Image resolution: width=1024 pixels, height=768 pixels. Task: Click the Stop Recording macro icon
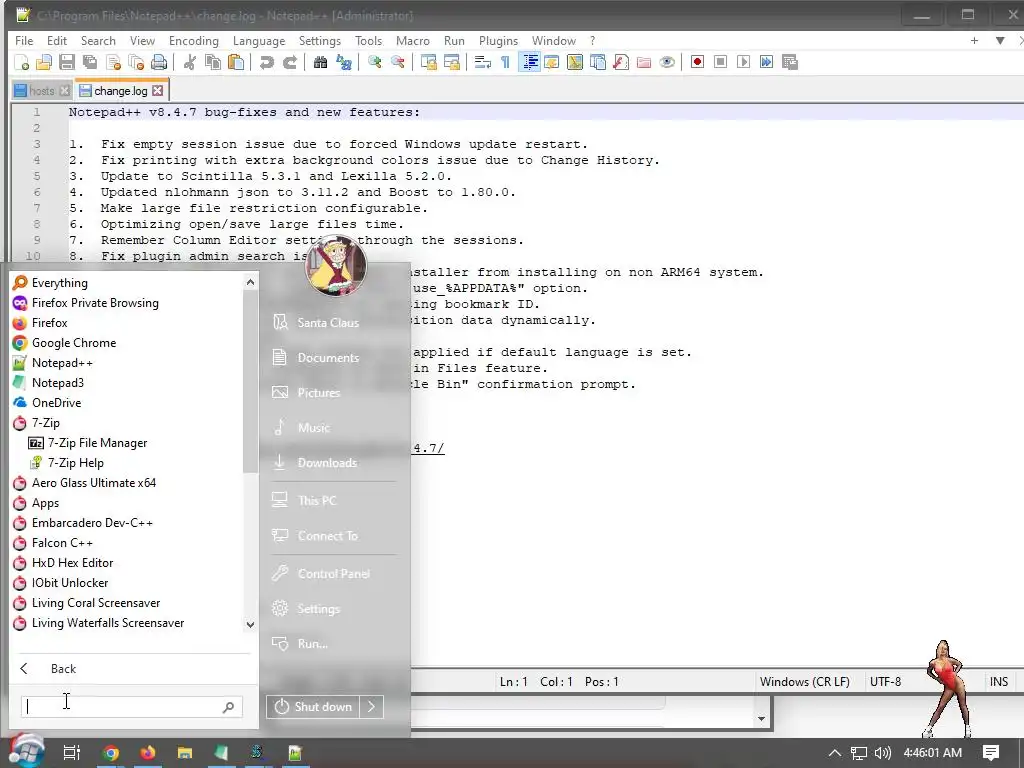point(720,62)
